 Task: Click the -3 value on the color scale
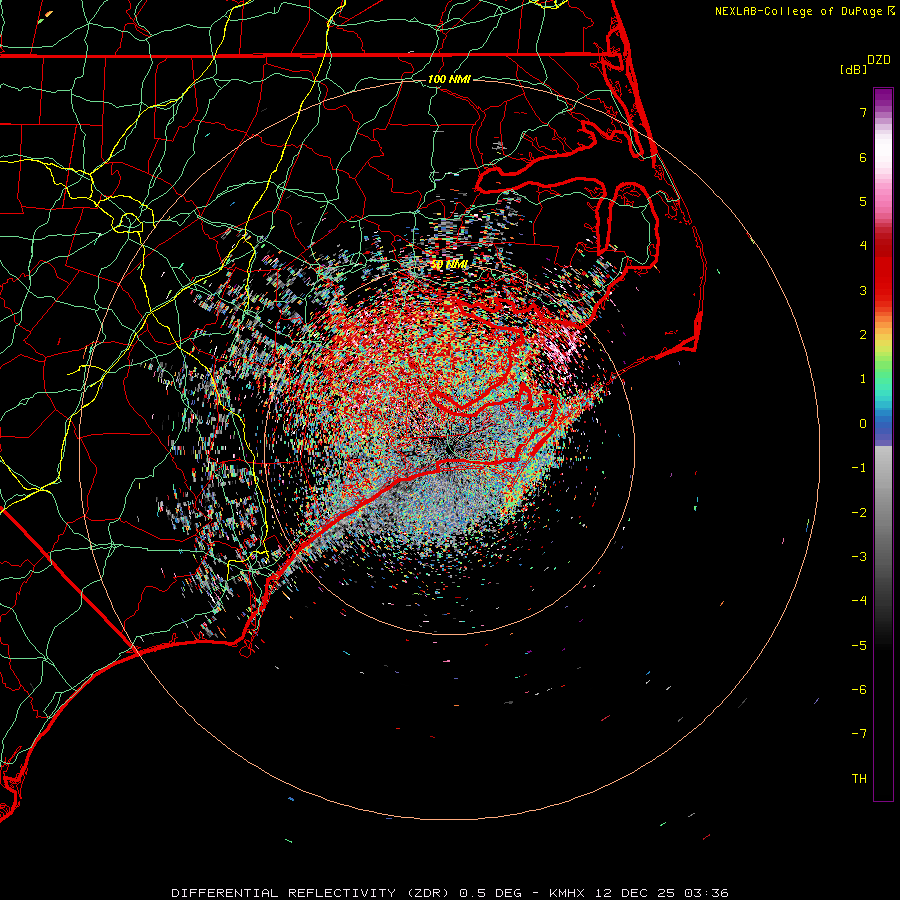point(859,557)
